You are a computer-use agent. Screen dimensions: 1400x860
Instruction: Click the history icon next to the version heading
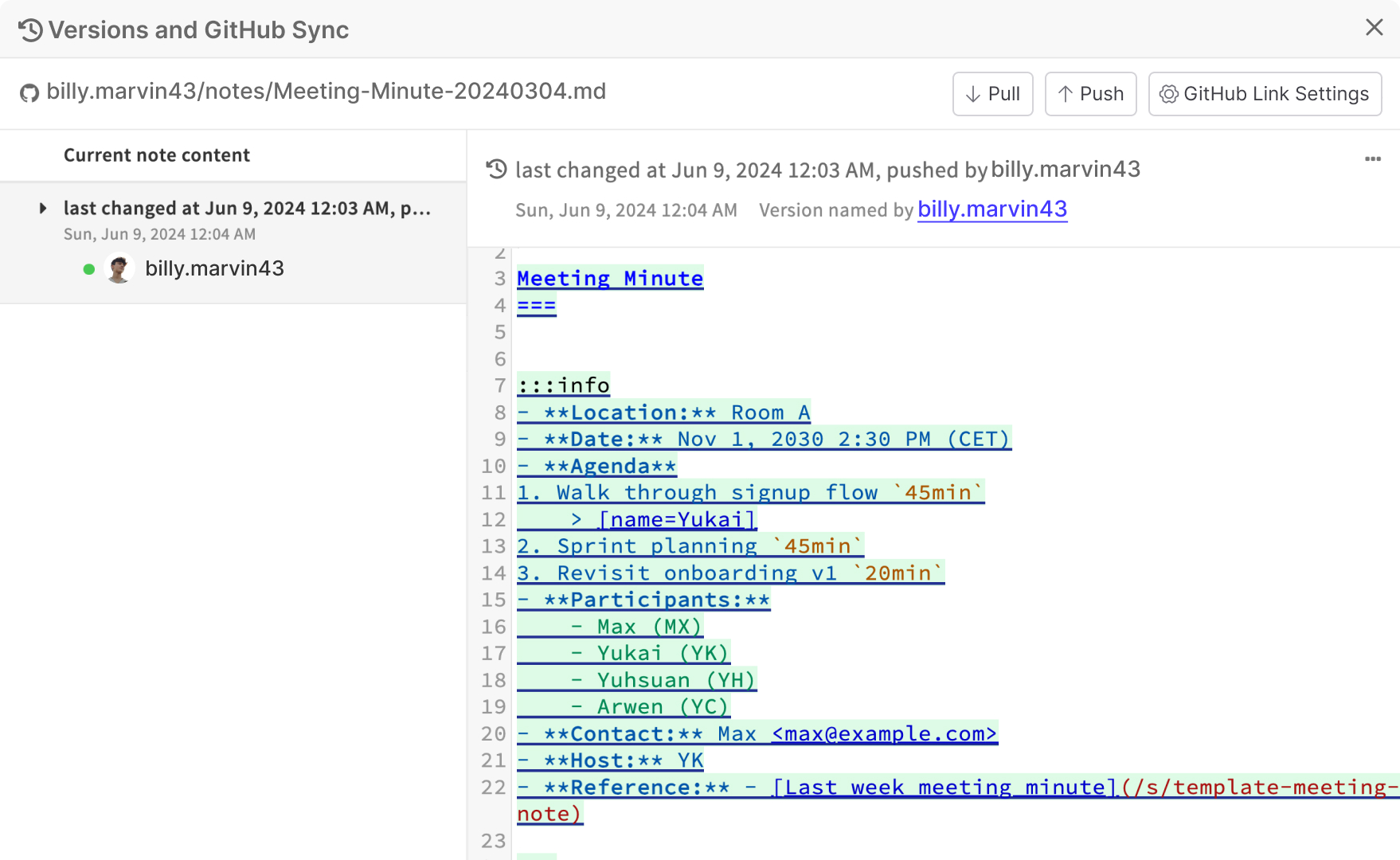pyautogui.click(x=495, y=169)
